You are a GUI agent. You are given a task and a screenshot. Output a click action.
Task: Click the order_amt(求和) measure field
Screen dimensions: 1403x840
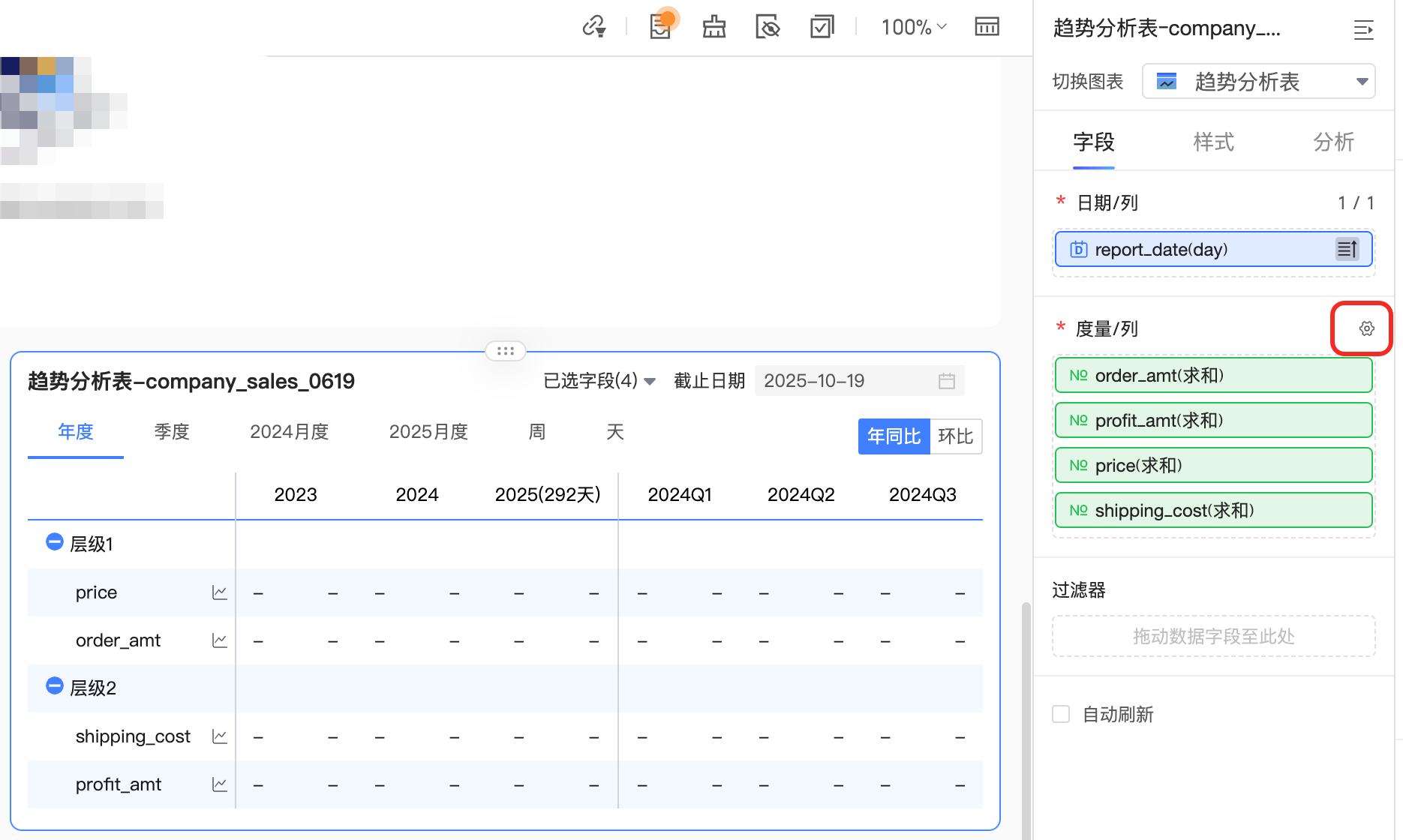pyautogui.click(x=1213, y=375)
